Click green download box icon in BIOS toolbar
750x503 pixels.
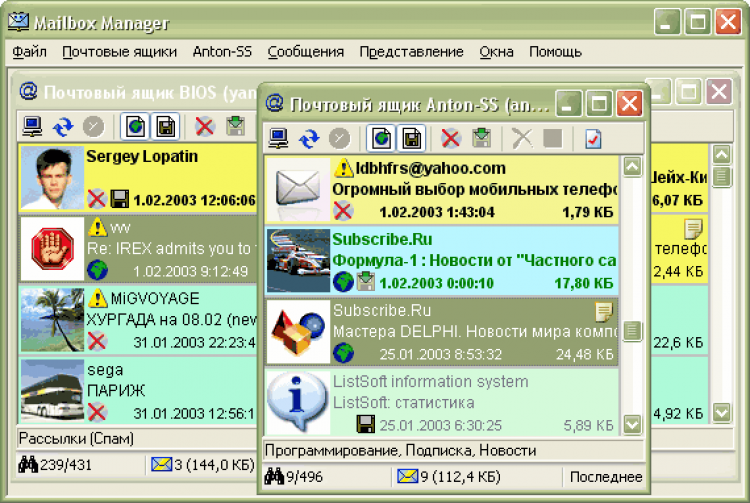[235, 126]
